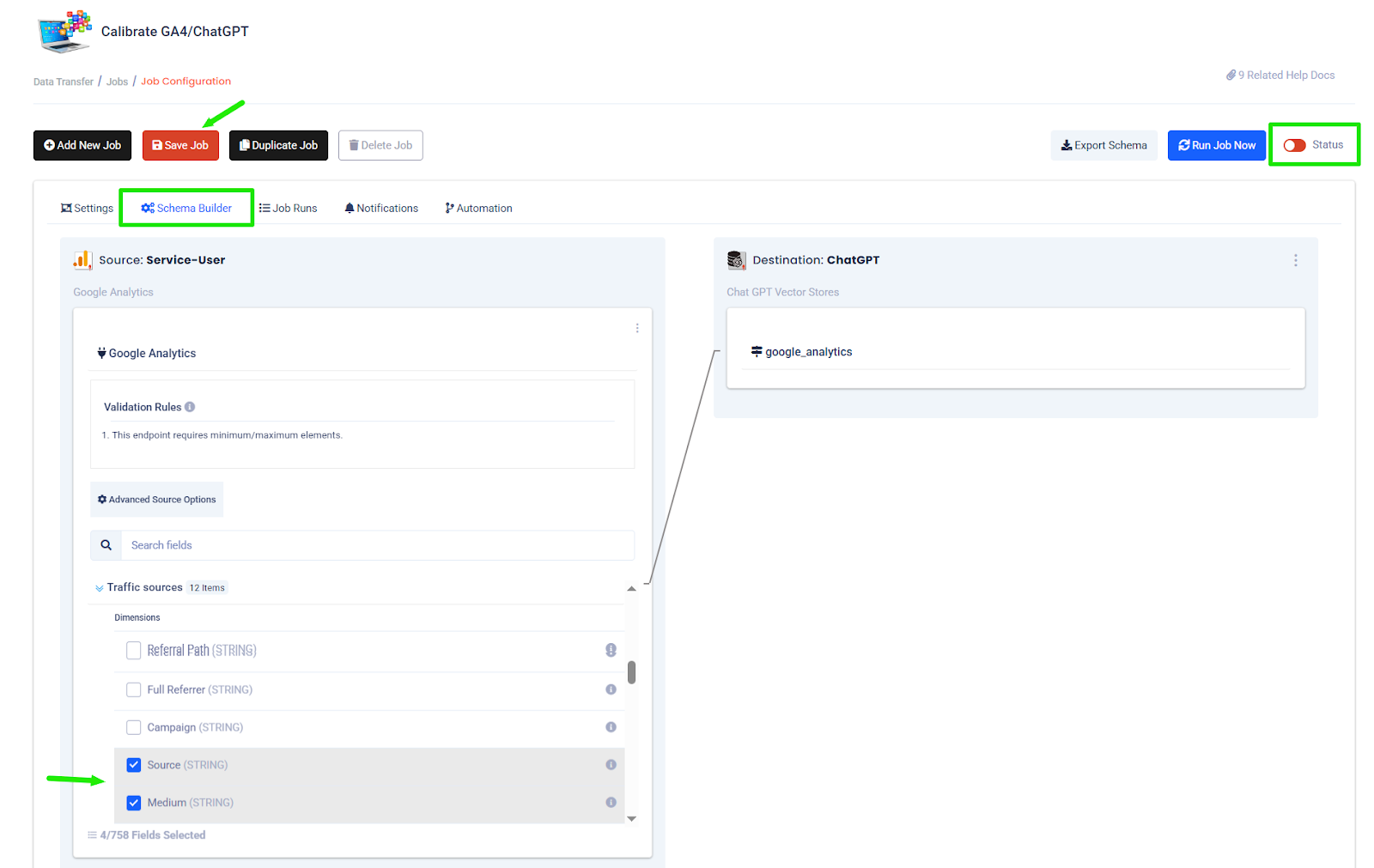Screen dimensions: 1374x868
Task: Uncheck the Medium checkbox
Action: point(134,803)
